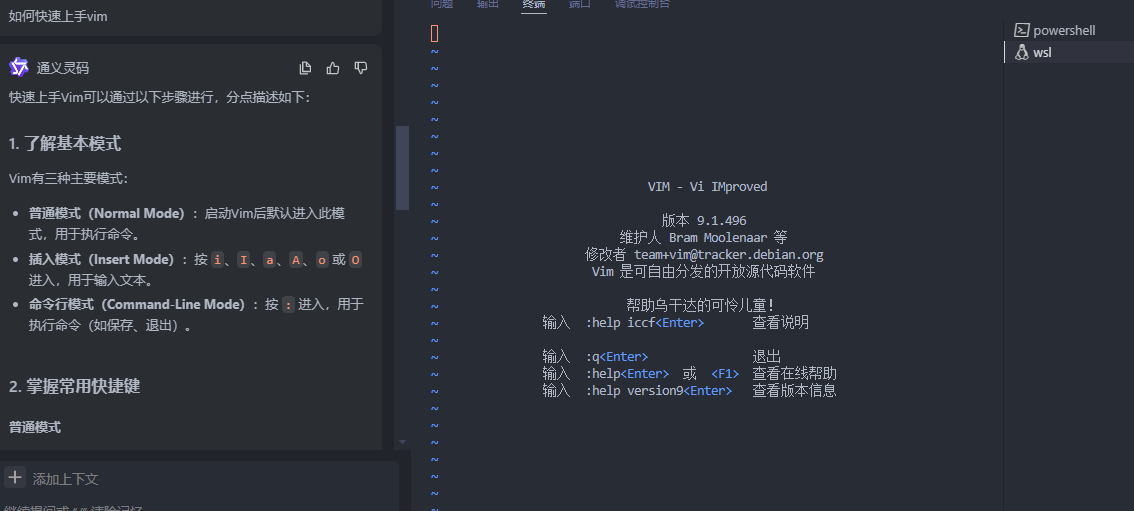The image size is (1134, 511).
Task: Click the 普通模式 subheading at bottom
Action: click(35, 427)
